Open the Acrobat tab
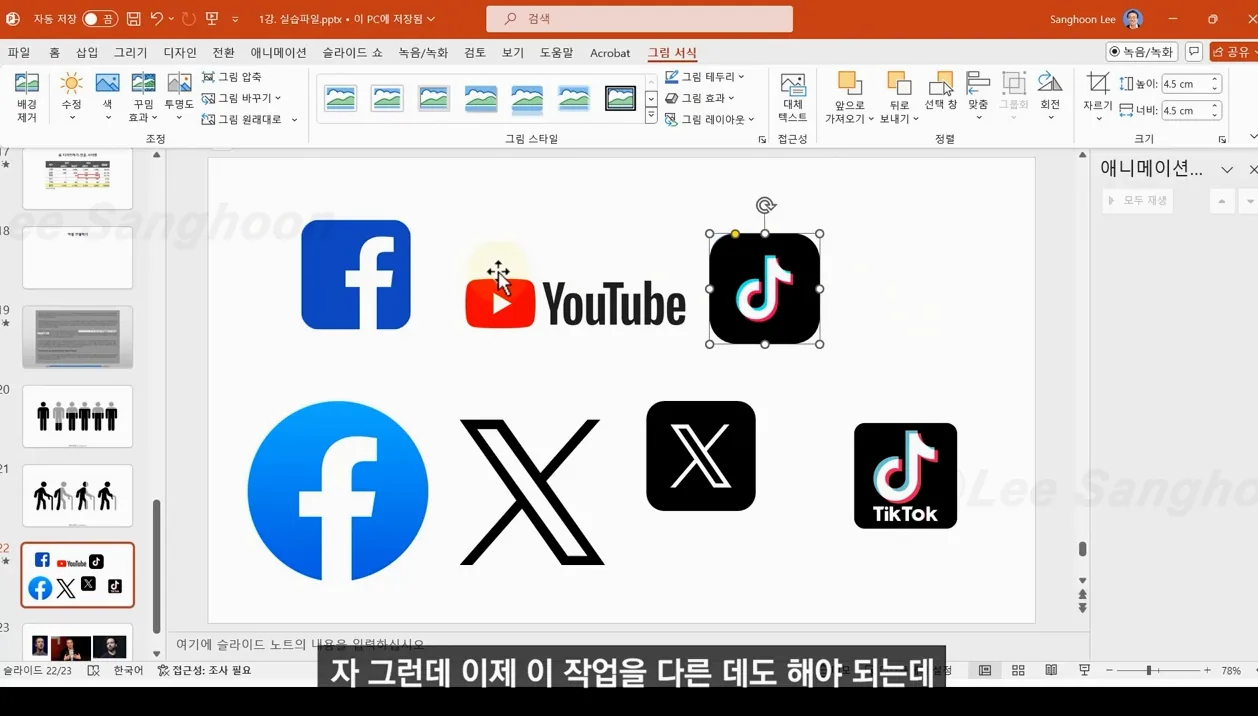1258x716 pixels. click(x=610, y=53)
